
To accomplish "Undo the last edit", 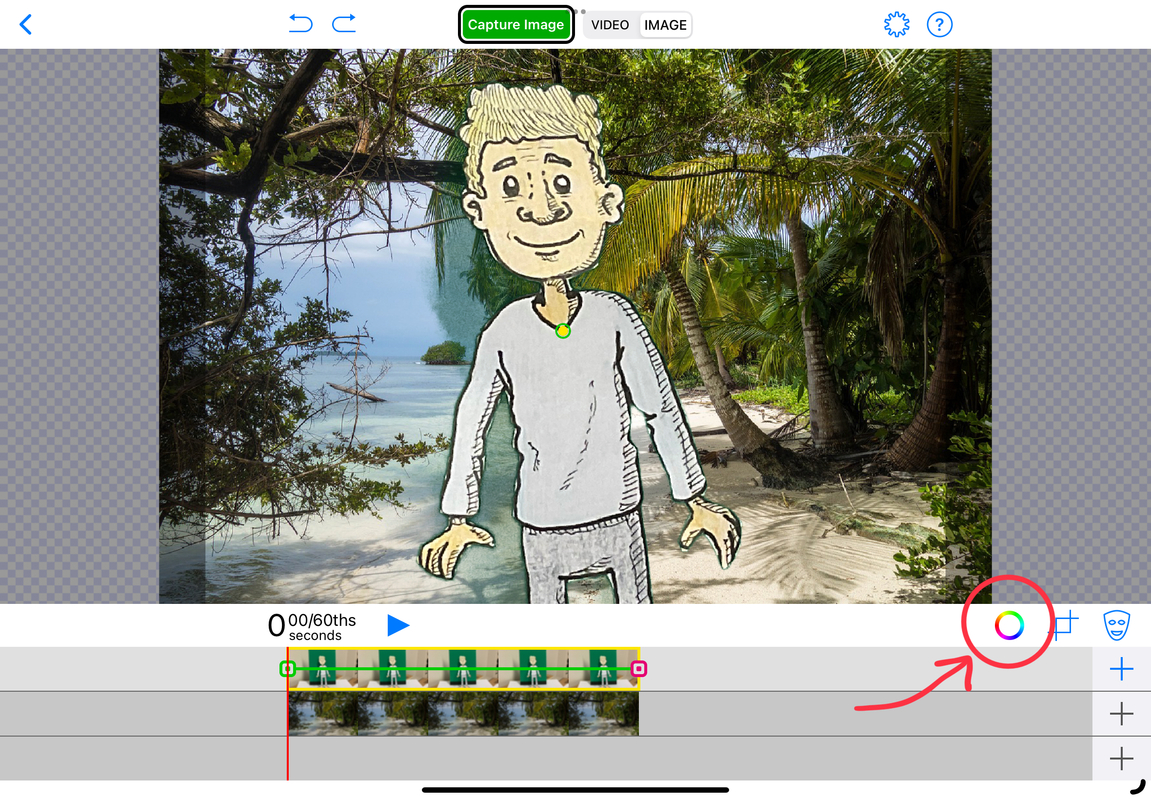I will [x=300, y=24].
